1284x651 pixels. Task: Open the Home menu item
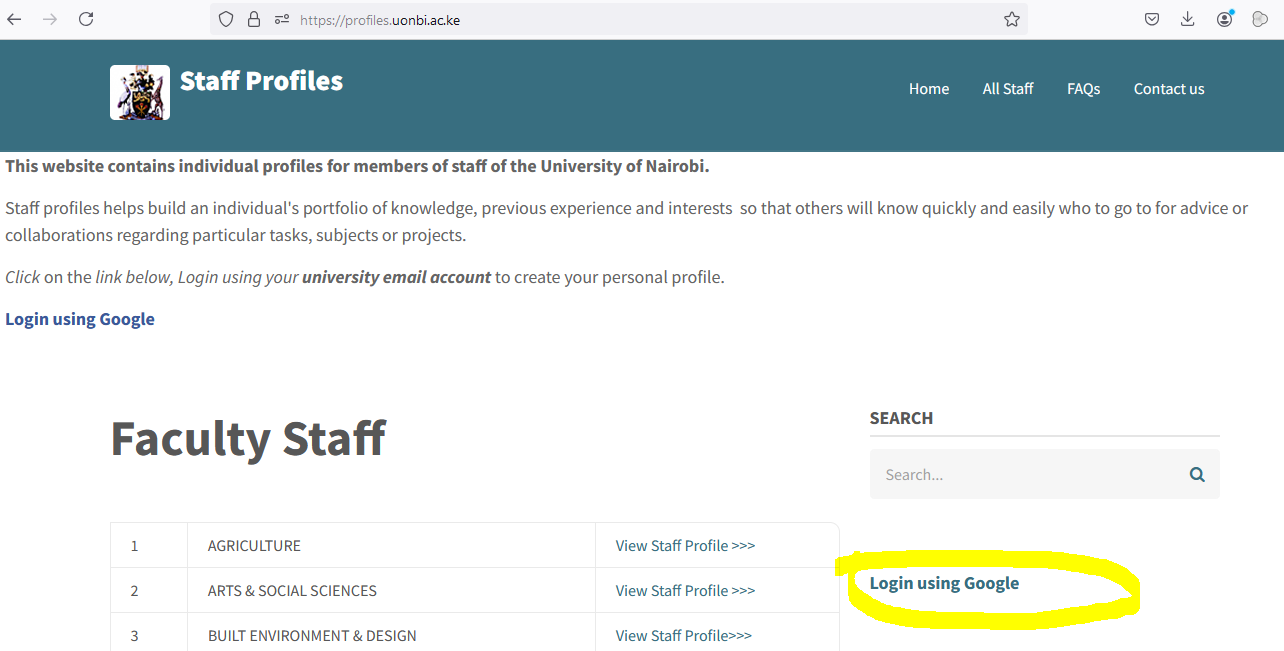pyautogui.click(x=929, y=89)
